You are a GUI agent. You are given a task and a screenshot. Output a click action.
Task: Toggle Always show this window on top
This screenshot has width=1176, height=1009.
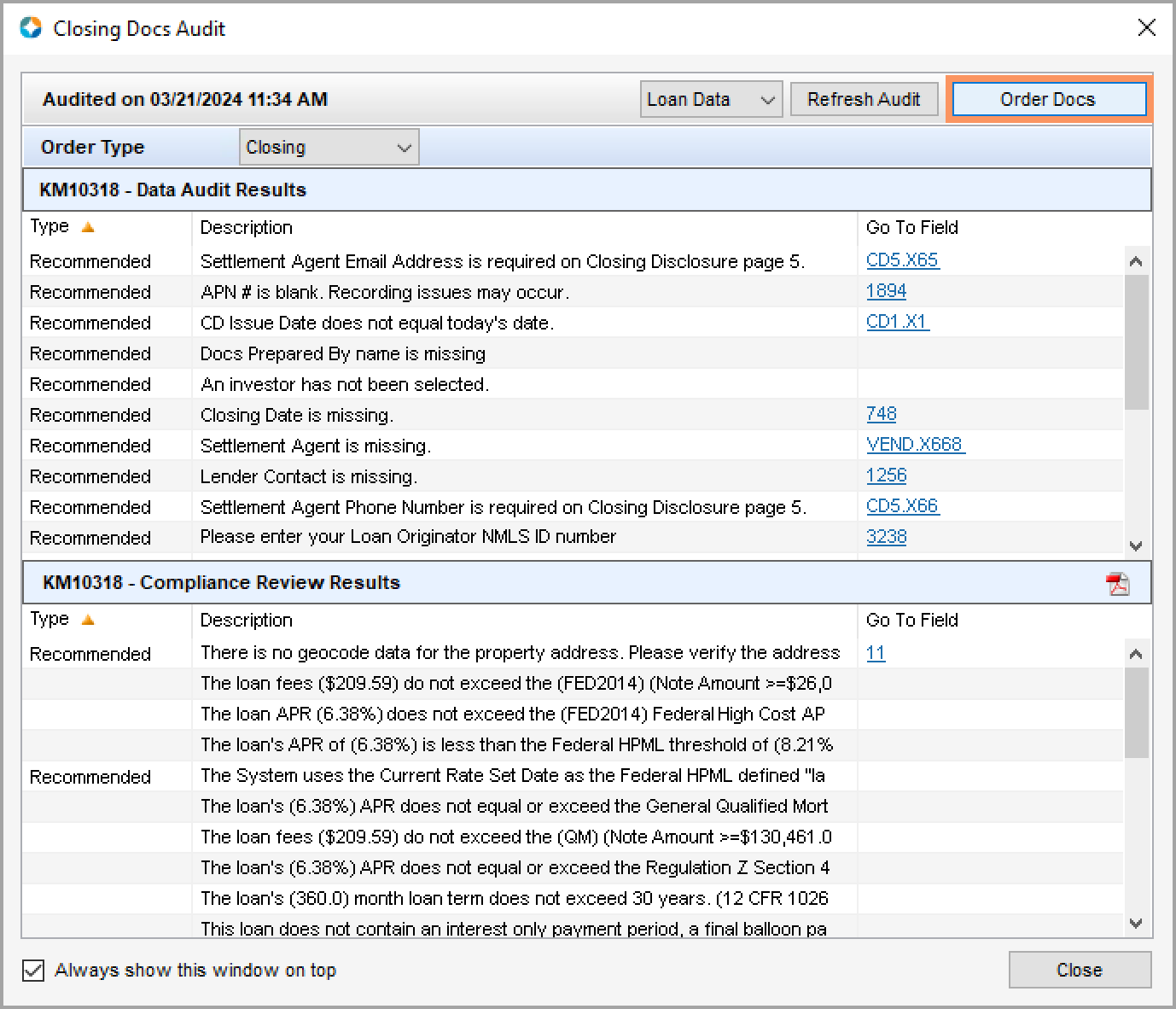pos(33,971)
